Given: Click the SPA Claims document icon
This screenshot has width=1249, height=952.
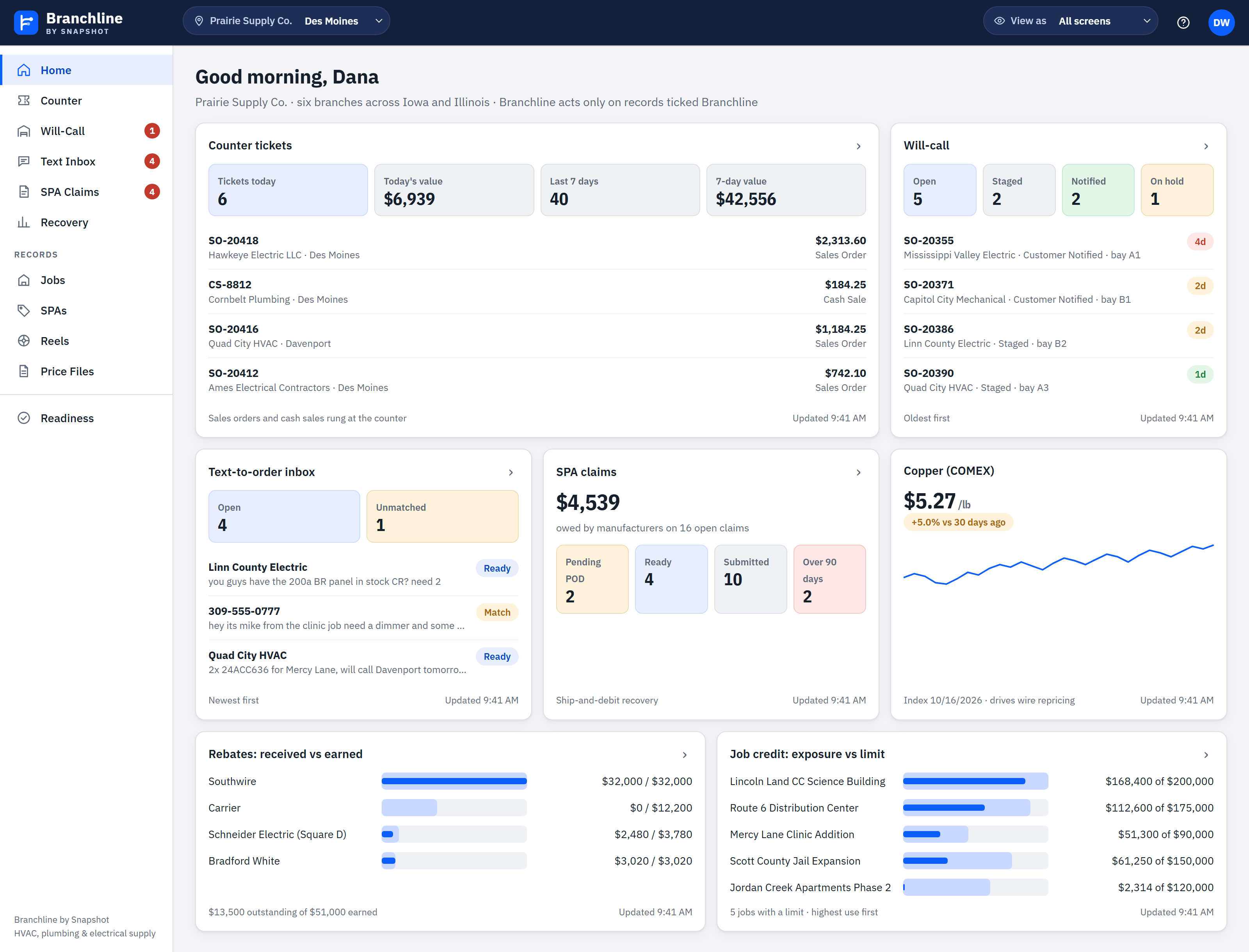Looking at the screenshot, I should click(x=24, y=192).
